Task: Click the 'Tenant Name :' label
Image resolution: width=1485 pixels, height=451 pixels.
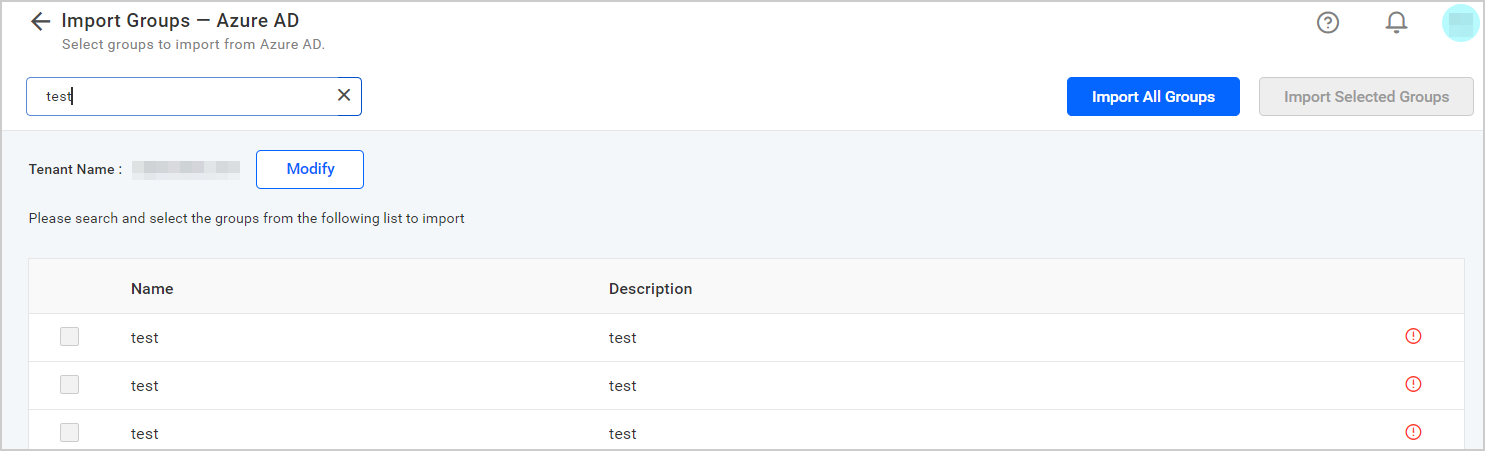Action: pyautogui.click(x=75, y=169)
